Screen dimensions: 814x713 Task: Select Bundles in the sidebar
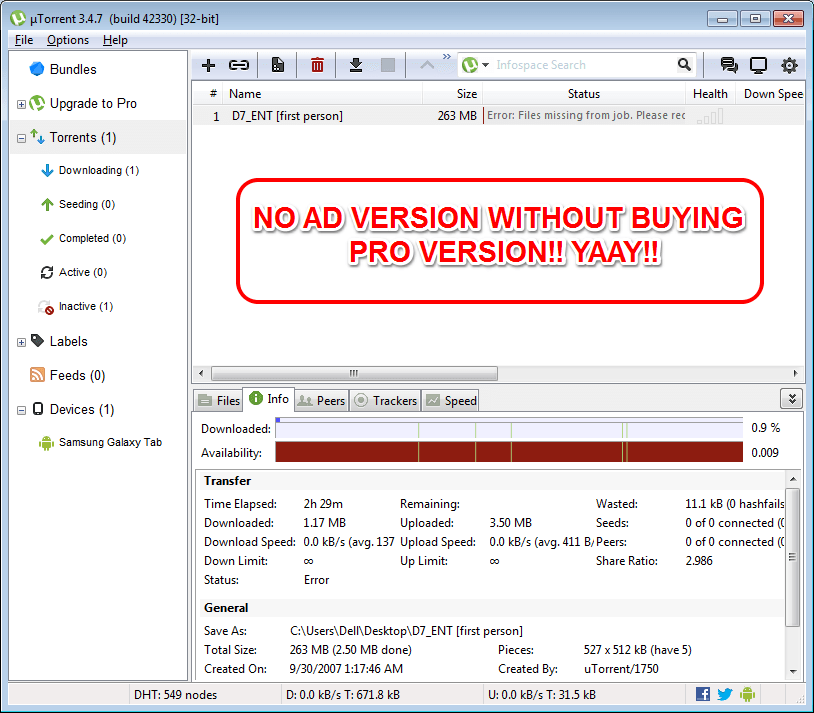point(73,69)
